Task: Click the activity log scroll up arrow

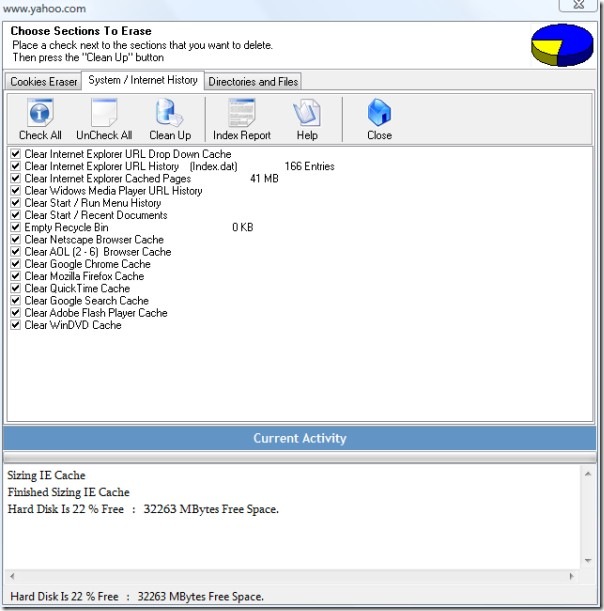Action: coord(588,474)
